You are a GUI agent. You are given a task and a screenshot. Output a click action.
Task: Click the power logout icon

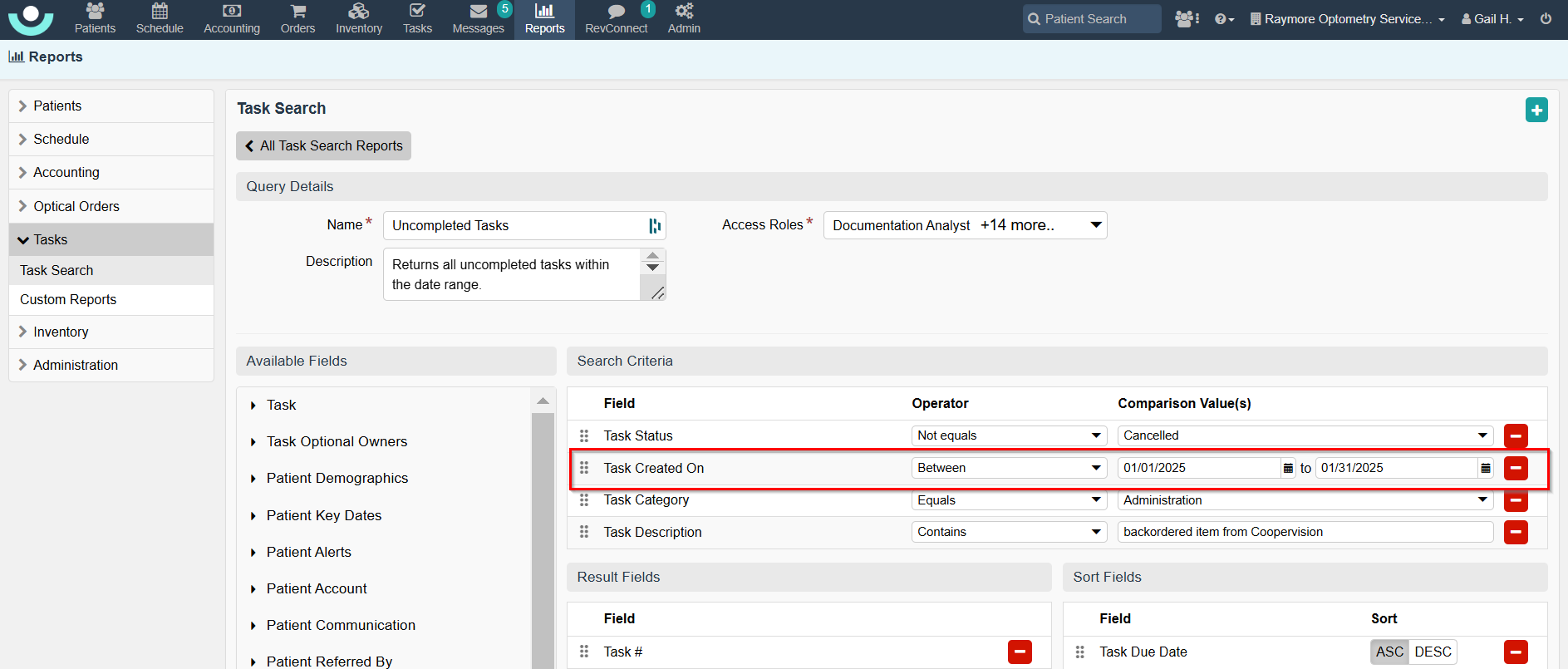tap(1546, 18)
